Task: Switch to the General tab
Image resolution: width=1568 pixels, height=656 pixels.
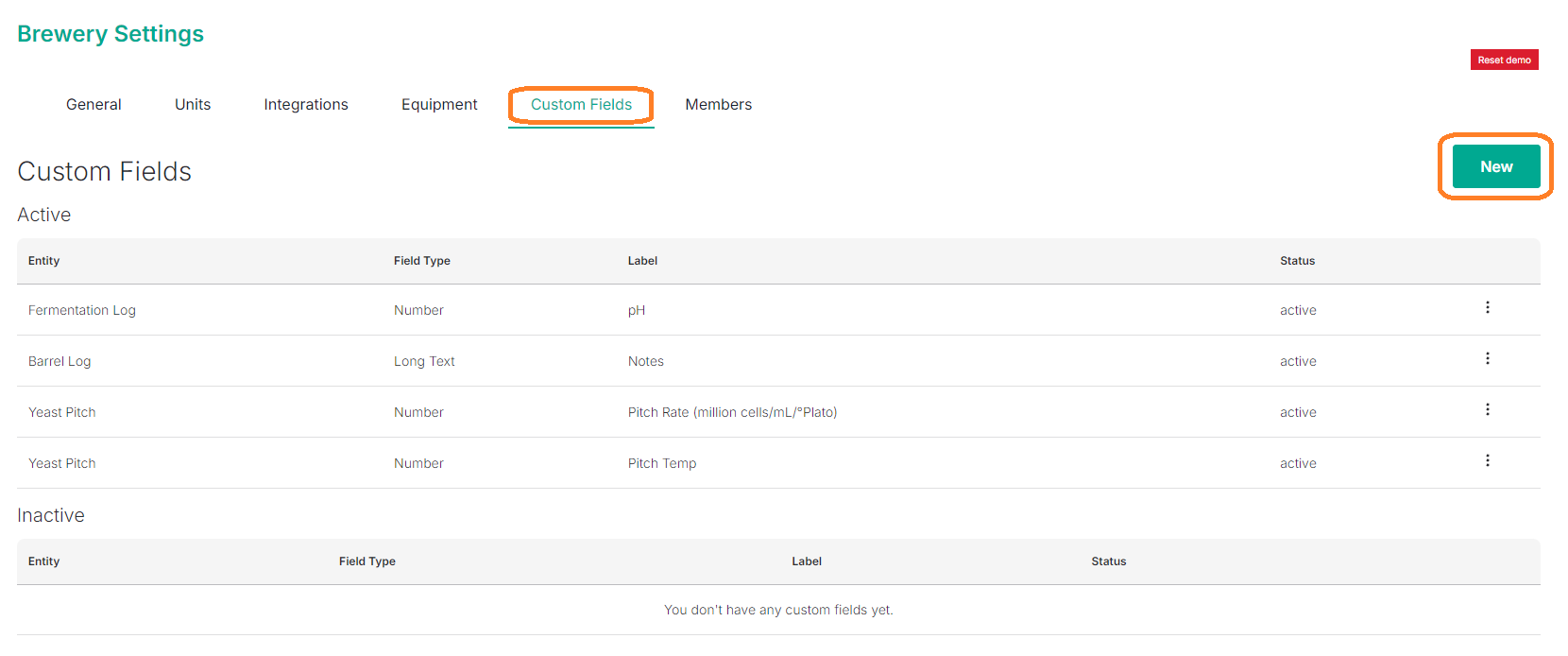Action: [94, 104]
